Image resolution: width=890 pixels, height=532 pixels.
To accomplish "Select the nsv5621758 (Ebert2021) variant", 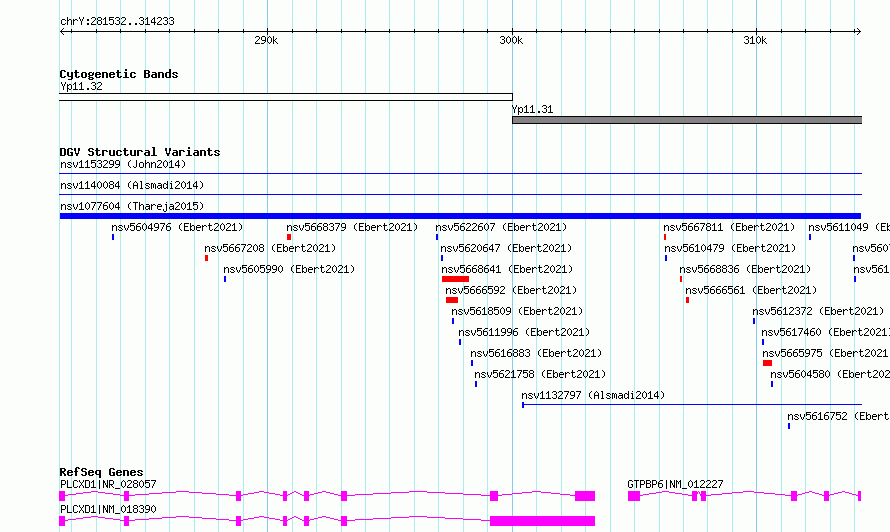I will click(540, 374).
